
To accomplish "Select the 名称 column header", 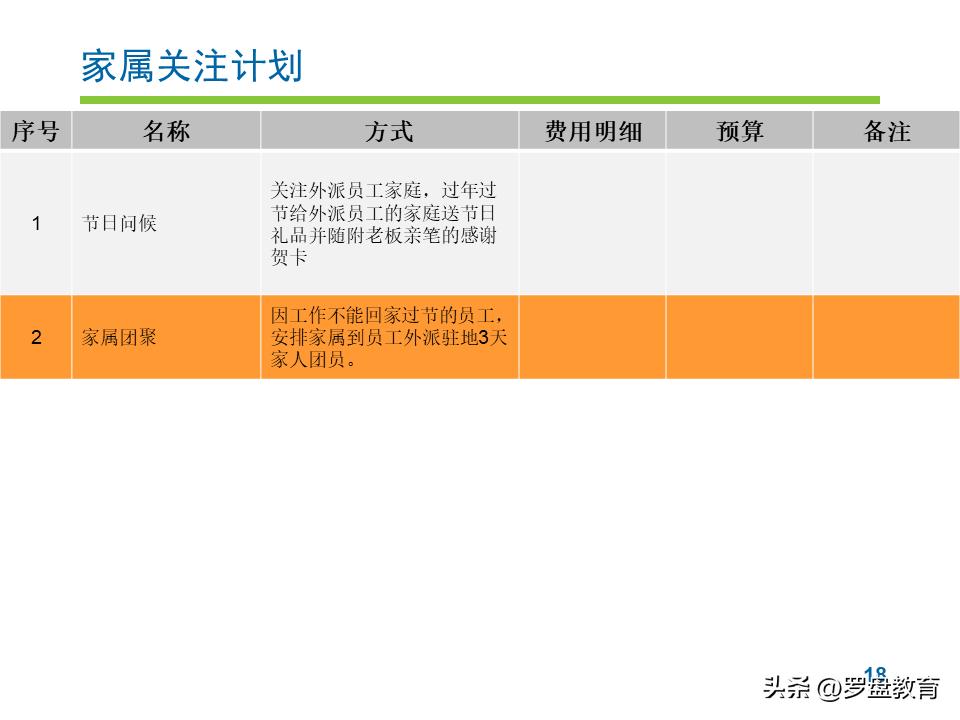I will 166,131.
